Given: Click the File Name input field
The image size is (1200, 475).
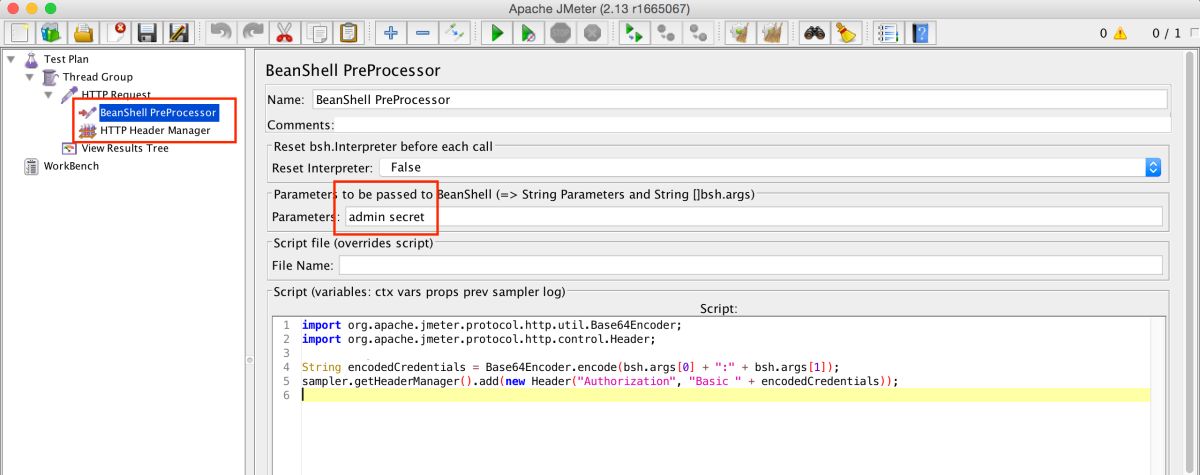Looking at the screenshot, I should pyautogui.click(x=751, y=266).
